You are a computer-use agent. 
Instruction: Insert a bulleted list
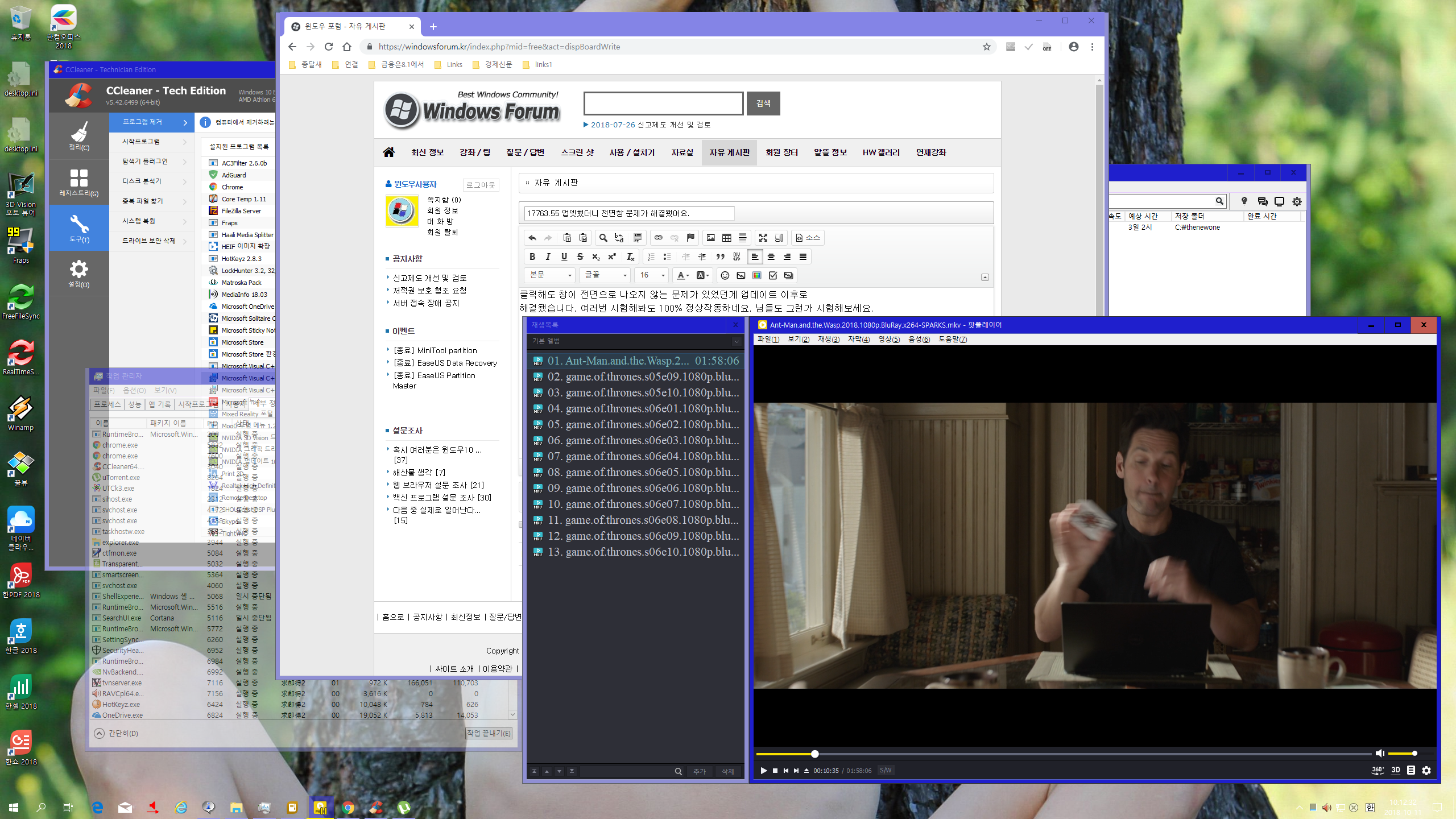(x=667, y=257)
